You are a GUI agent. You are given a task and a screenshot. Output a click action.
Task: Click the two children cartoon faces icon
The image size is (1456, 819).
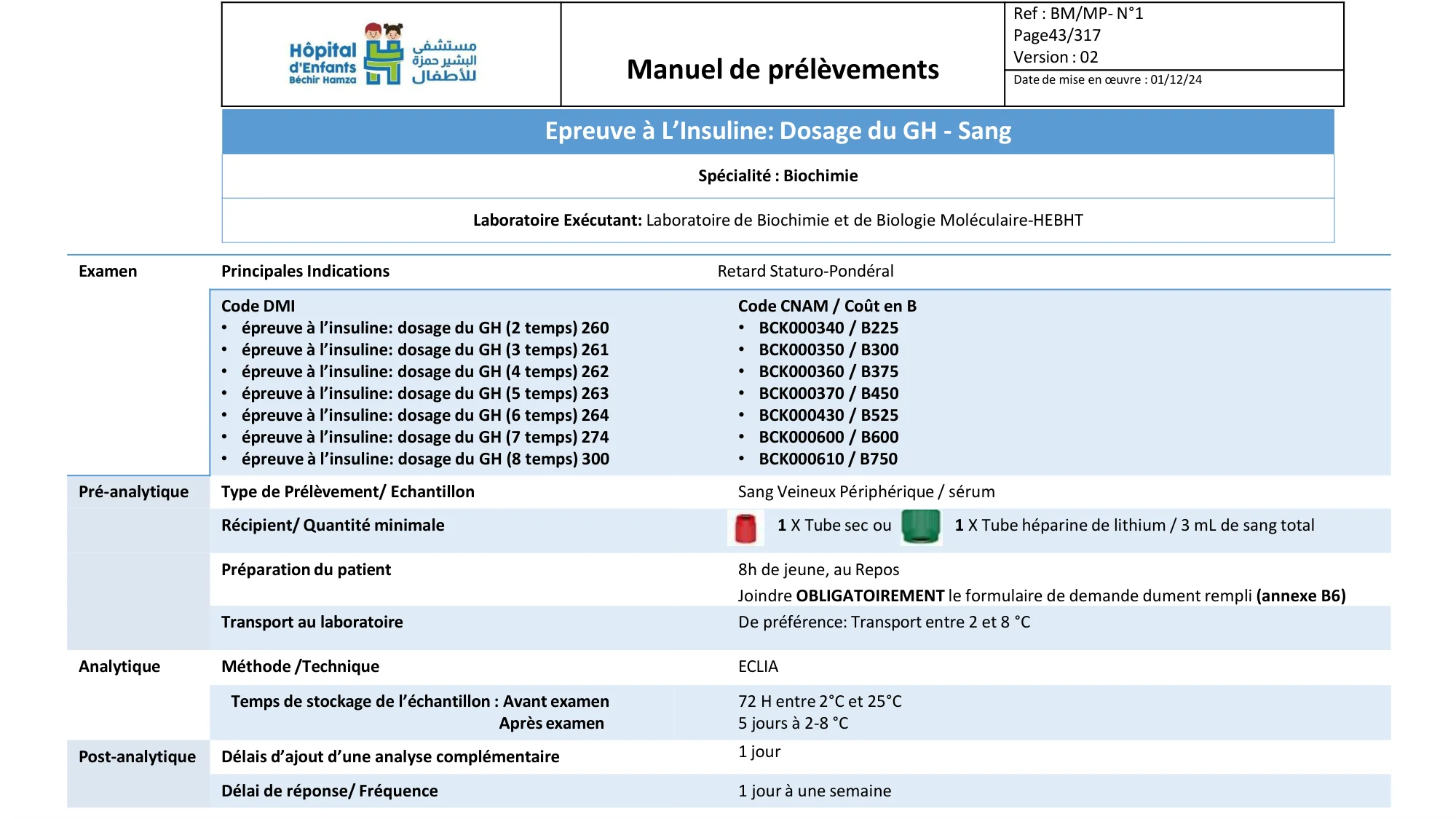pyautogui.click(x=384, y=31)
